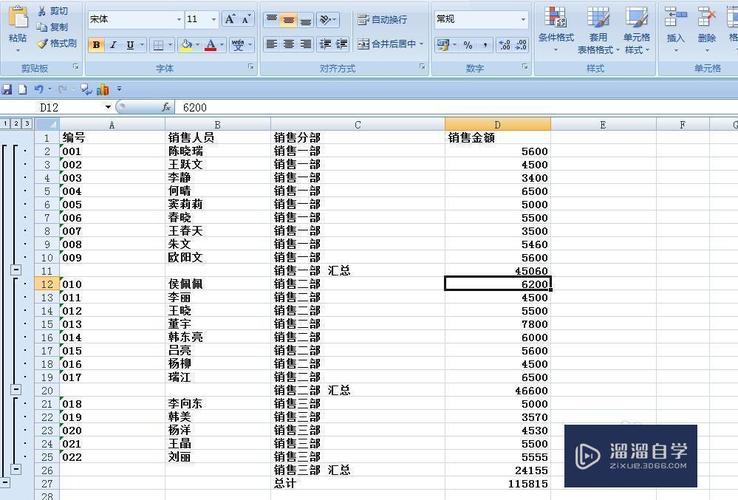Click the accounting number format icon
The height and width of the screenshot is (500, 738).
(x=442, y=45)
